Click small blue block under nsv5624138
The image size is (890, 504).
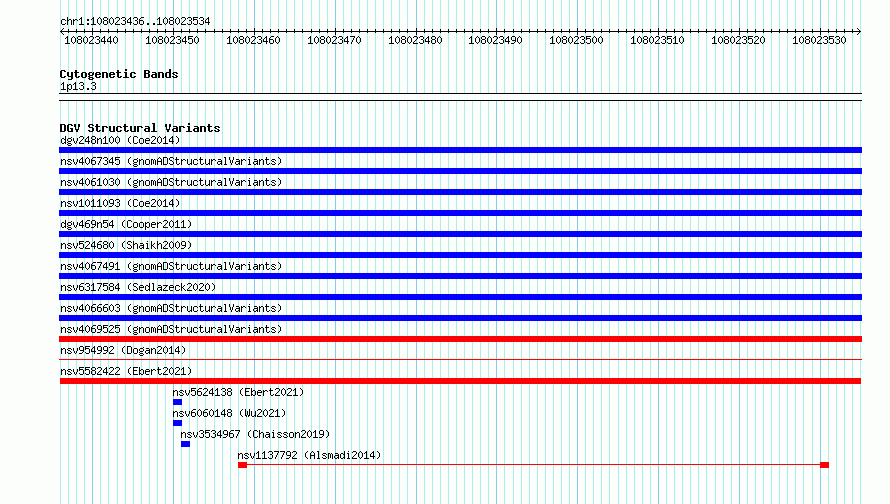[x=178, y=402]
